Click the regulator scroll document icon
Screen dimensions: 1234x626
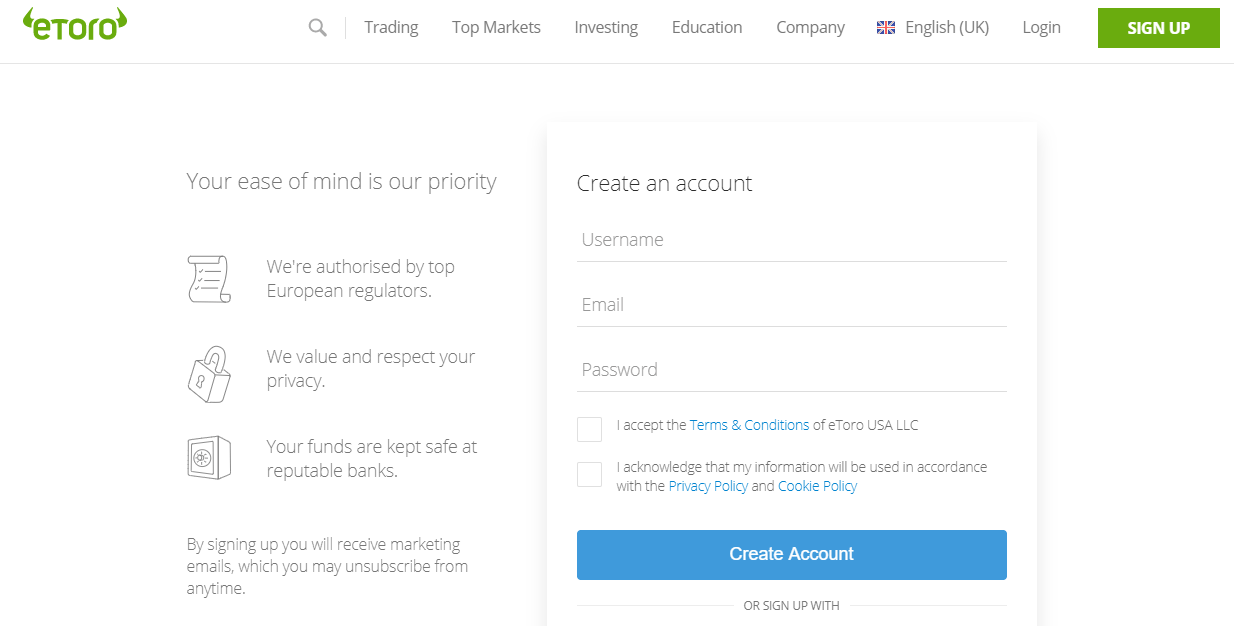209,279
